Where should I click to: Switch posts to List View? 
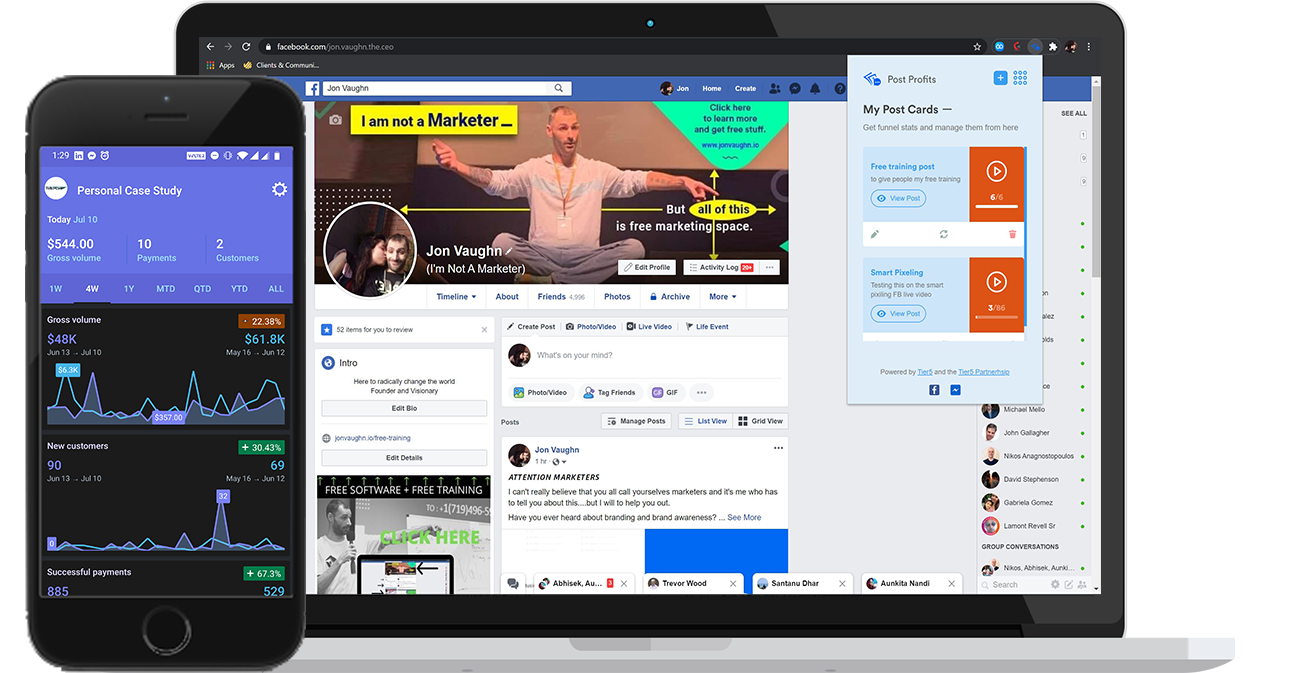pos(705,421)
